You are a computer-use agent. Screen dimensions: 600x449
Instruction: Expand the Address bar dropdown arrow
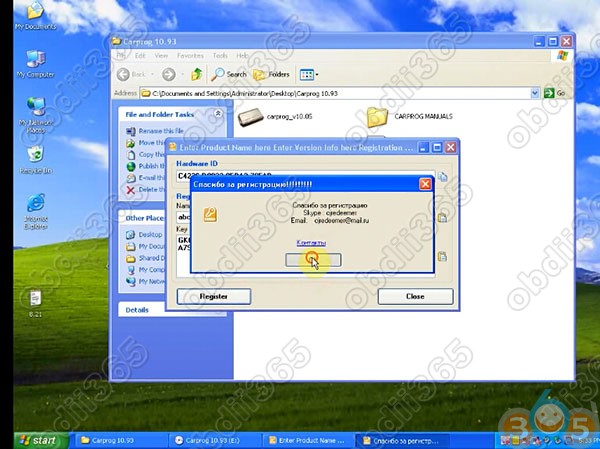click(x=535, y=93)
